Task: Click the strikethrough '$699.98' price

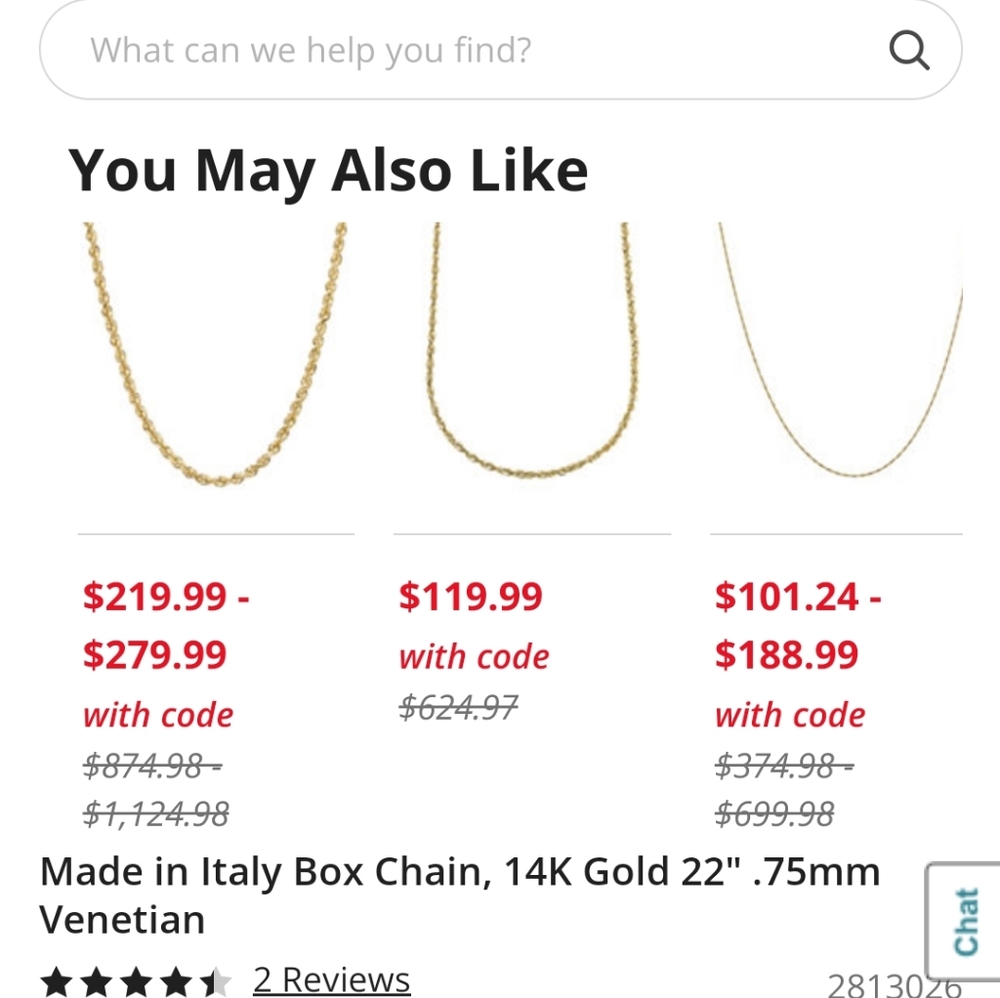Action: (x=773, y=811)
